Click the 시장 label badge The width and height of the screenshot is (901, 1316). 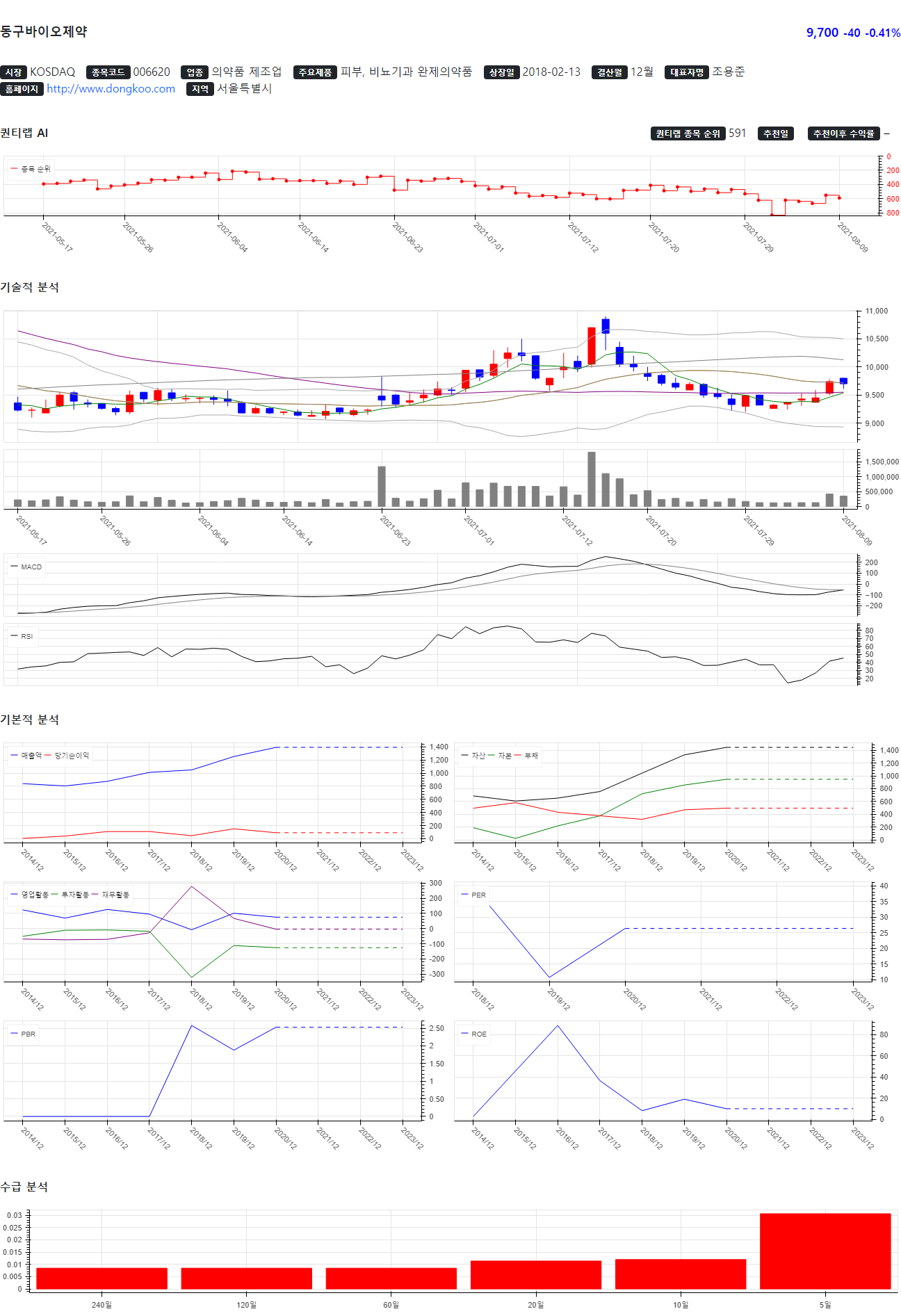(13, 72)
